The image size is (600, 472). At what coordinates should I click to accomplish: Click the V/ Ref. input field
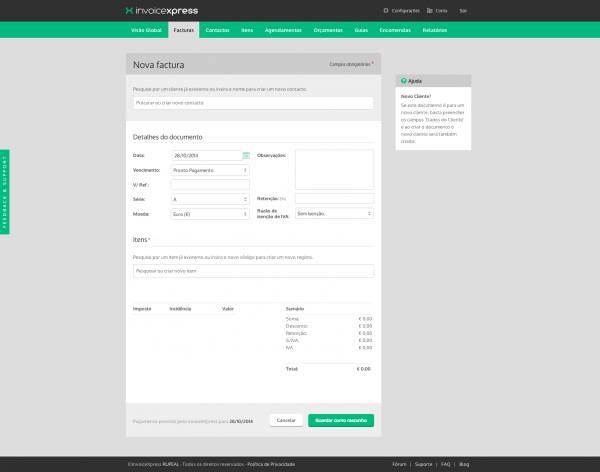coord(210,185)
